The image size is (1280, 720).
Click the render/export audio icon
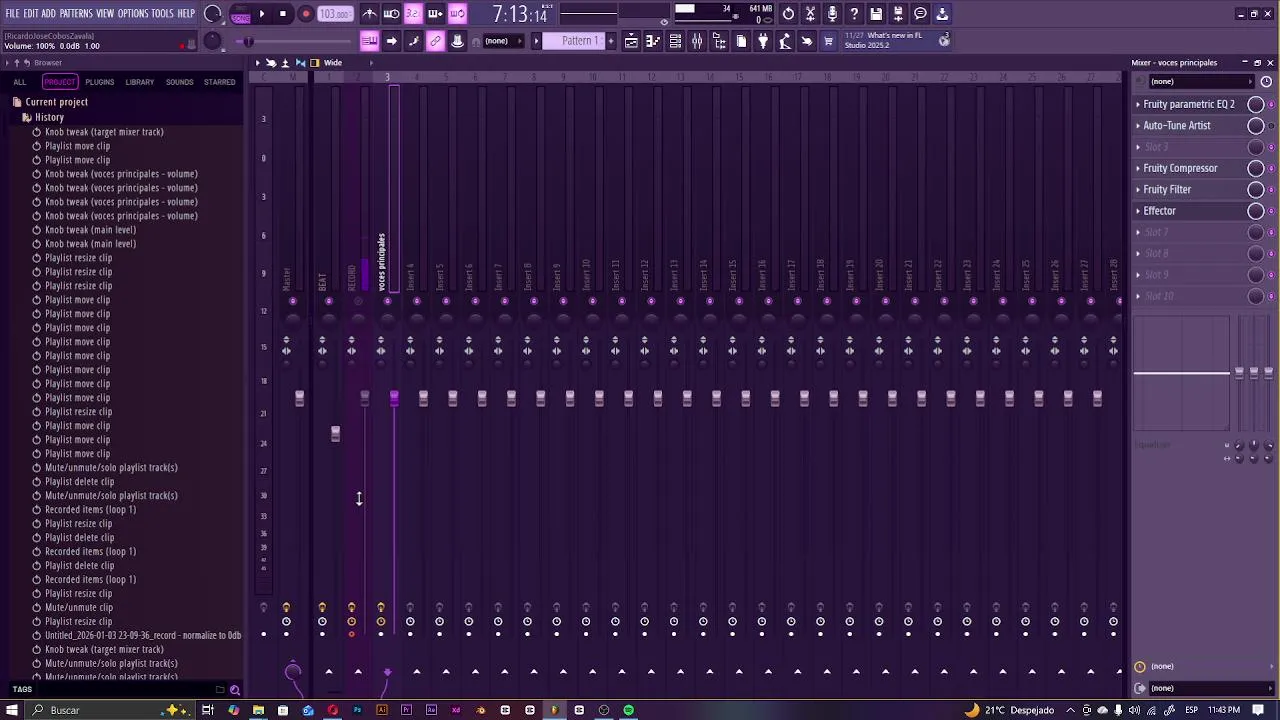(x=898, y=14)
